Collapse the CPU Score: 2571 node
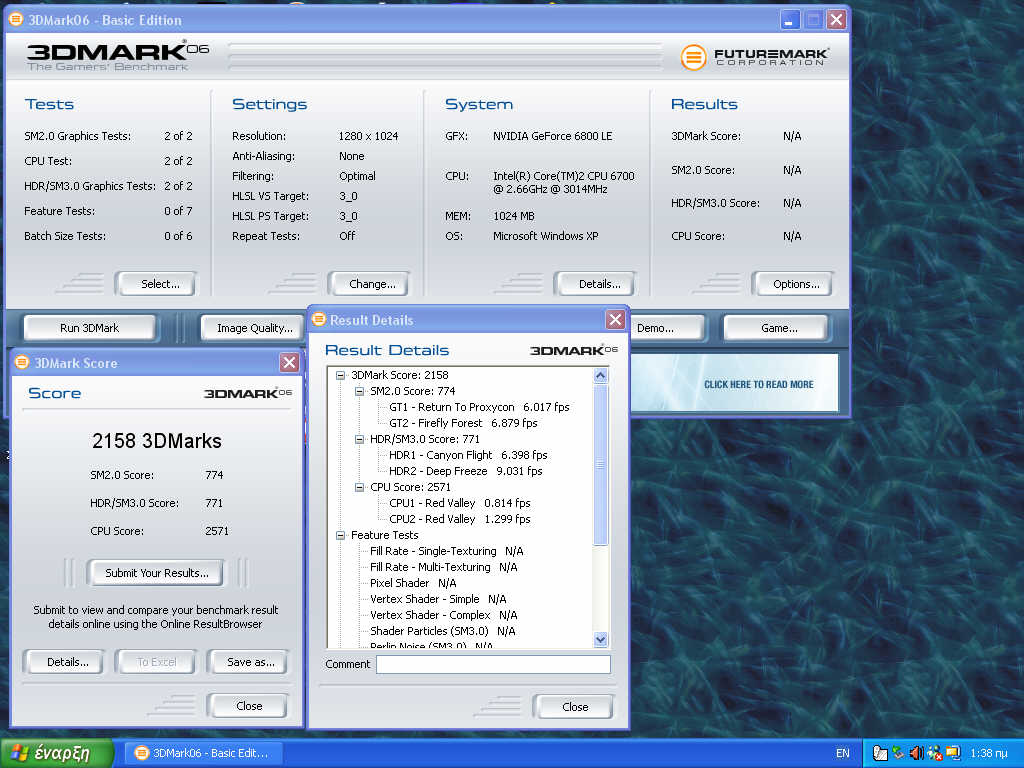 coord(359,487)
